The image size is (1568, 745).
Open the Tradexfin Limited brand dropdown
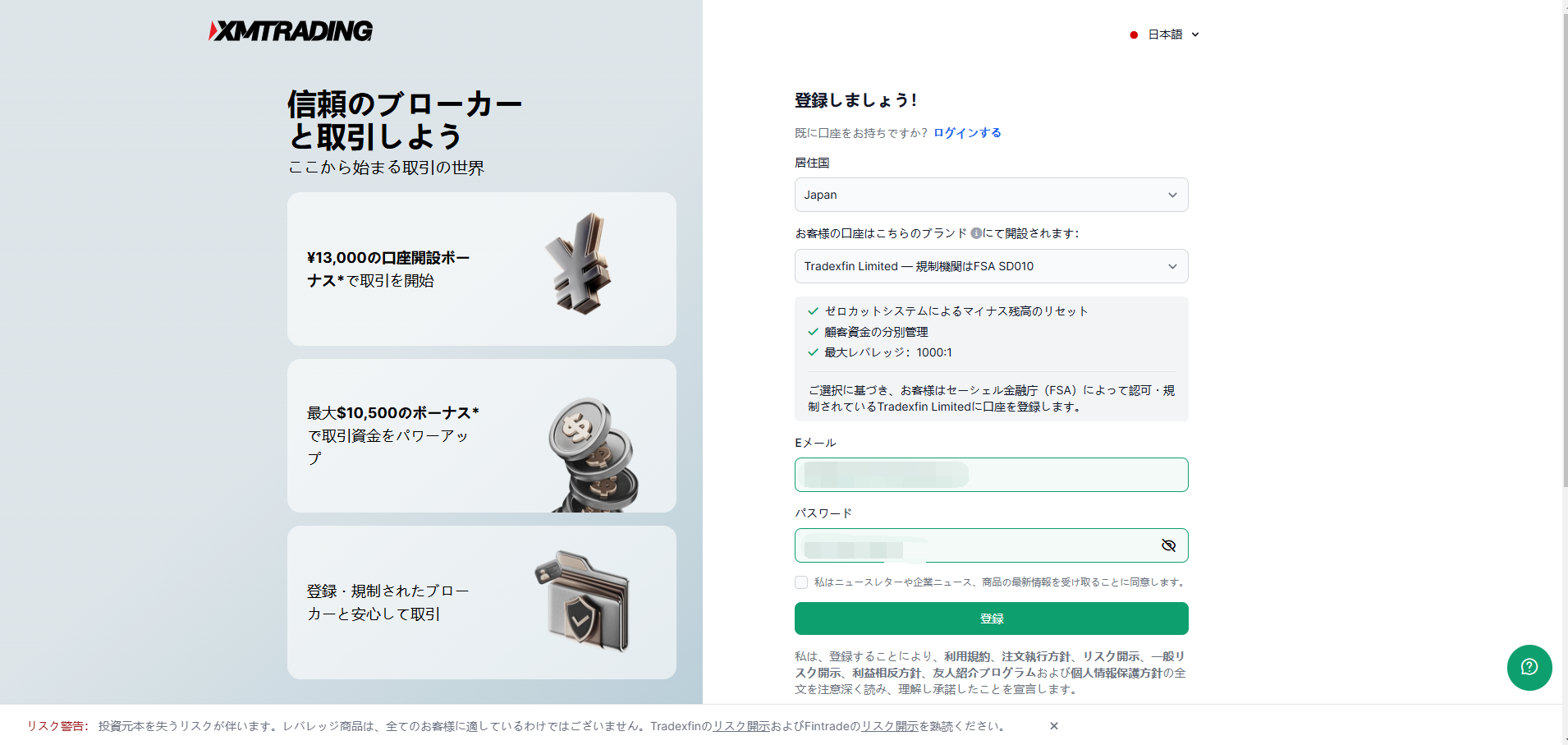pos(991,266)
